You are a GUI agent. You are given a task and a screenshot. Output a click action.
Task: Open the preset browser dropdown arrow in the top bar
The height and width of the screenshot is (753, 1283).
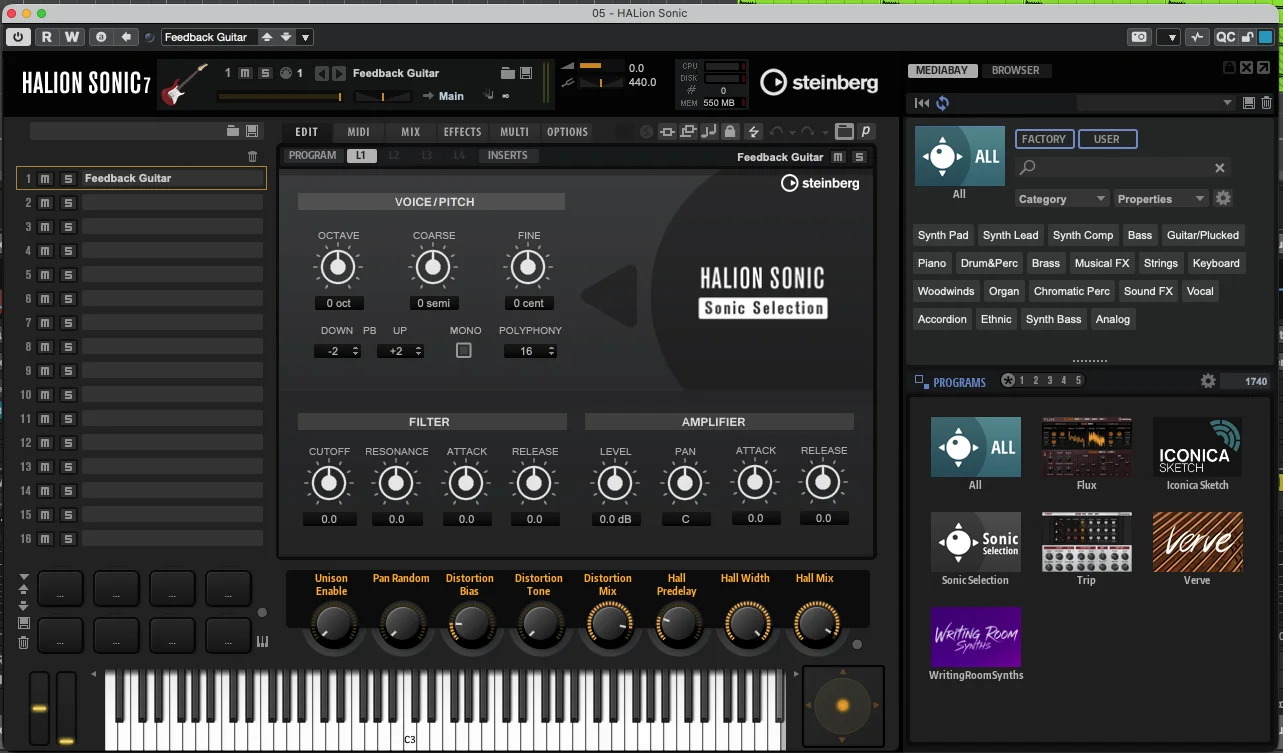[305, 37]
